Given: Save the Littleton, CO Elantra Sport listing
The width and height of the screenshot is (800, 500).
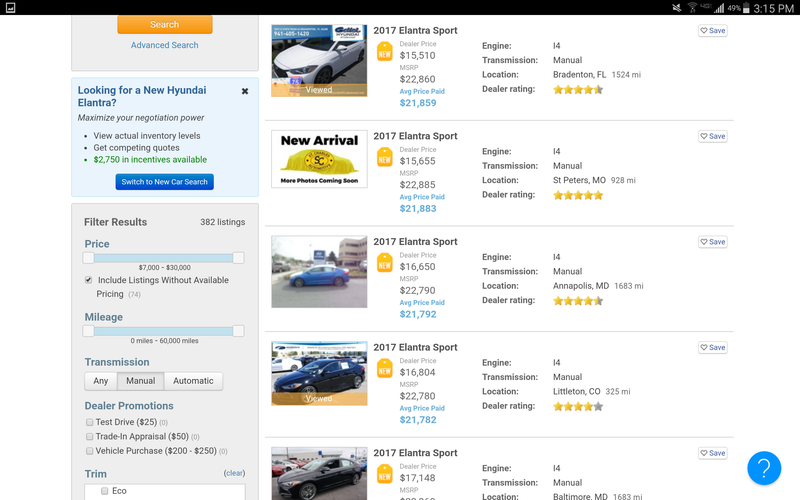Looking at the screenshot, I should click(713, 347).
